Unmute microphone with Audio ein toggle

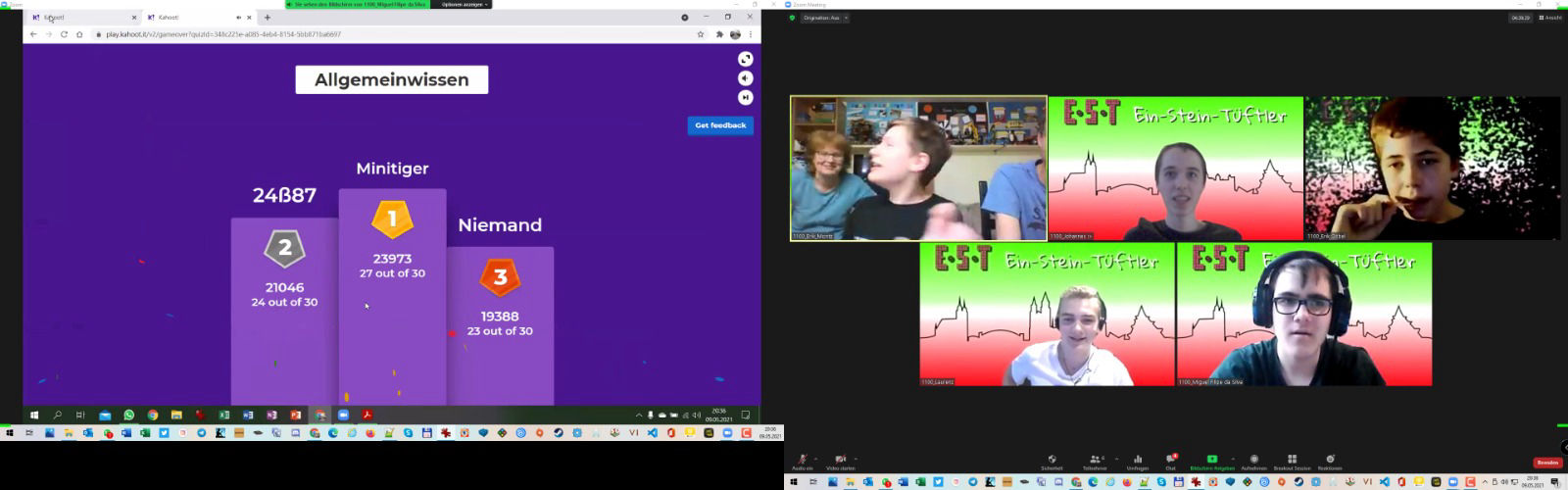coord(802,460)
